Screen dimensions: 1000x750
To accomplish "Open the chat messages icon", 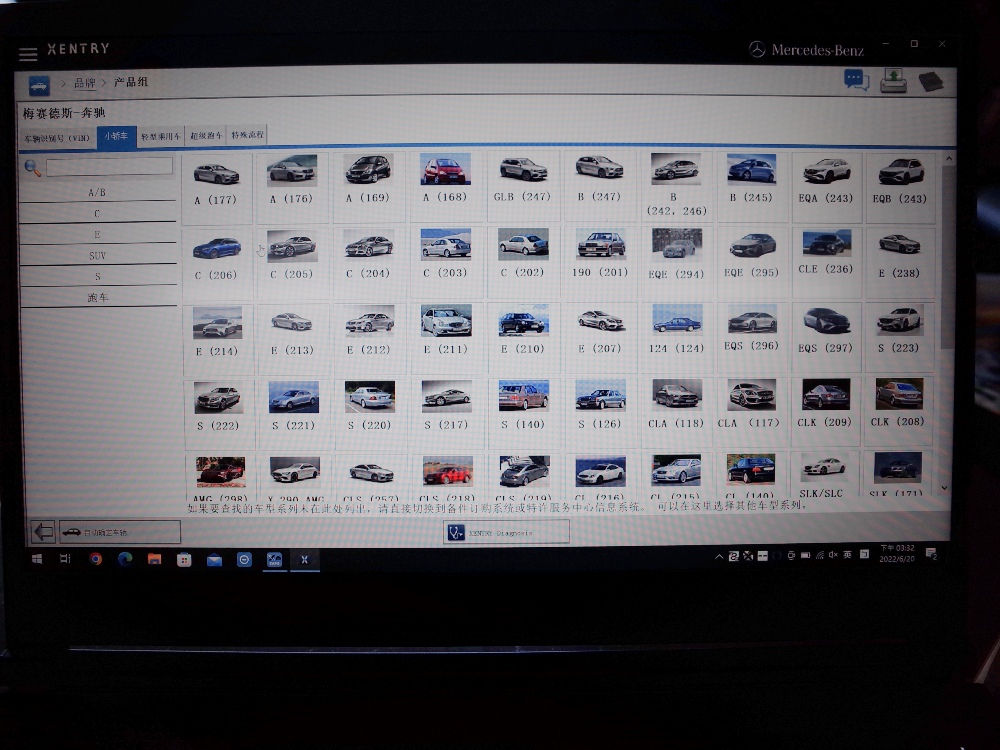I will click(x=856, y=80).
